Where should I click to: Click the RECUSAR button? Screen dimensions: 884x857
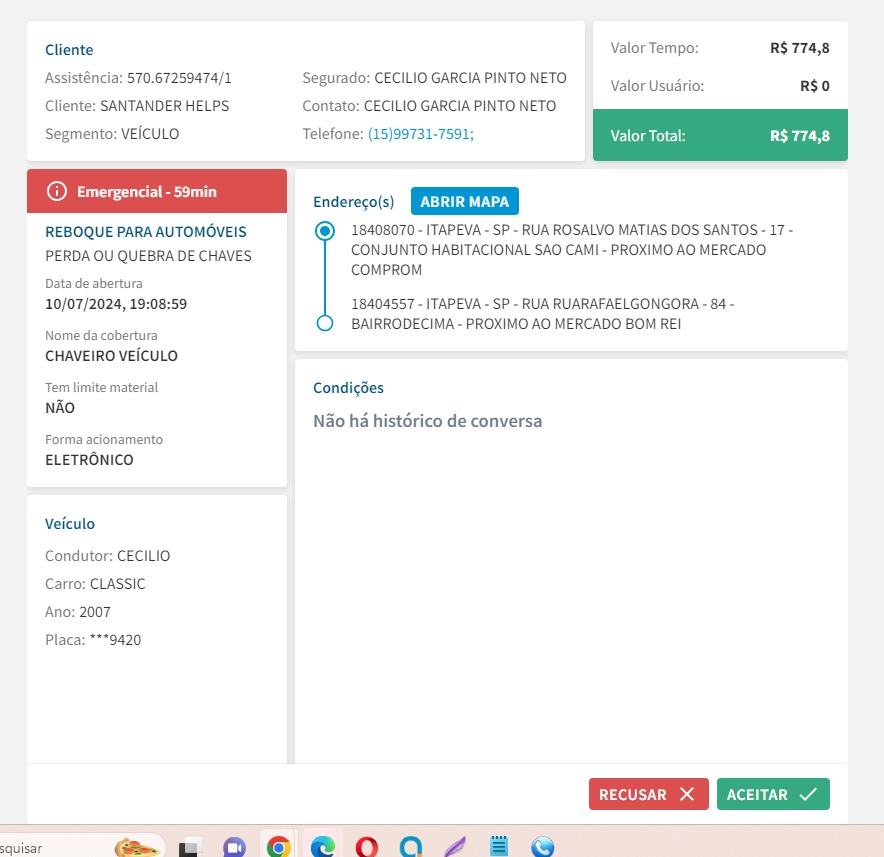pos(648,794)
